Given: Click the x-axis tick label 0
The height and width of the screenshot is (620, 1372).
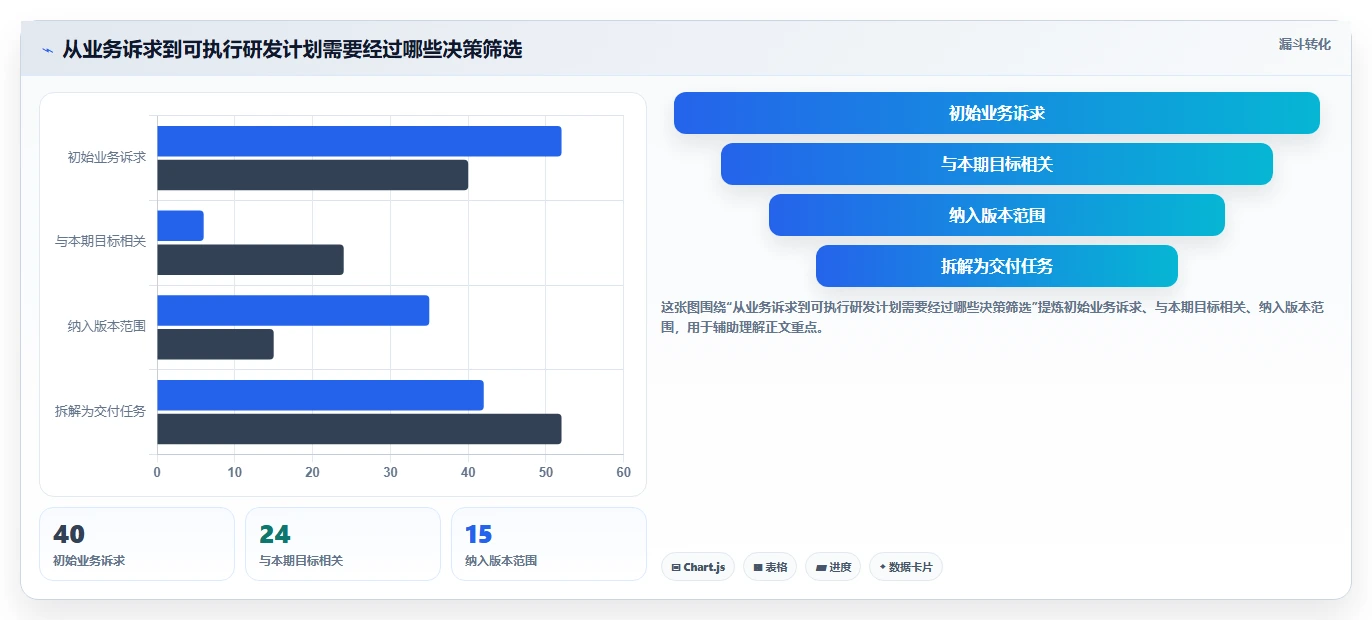Looking at the screenshot, I should click(157, 472).
